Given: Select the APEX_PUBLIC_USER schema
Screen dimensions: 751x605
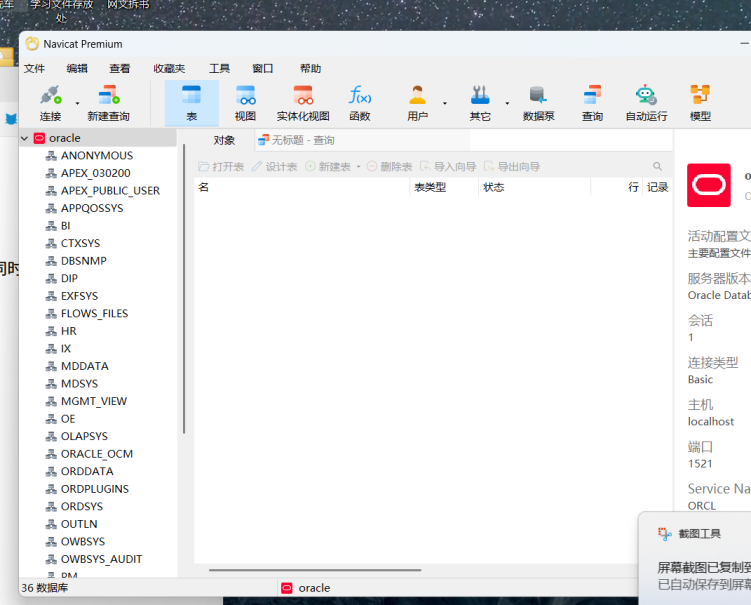Looking at the screenshot, I should (x=110, y=191).
